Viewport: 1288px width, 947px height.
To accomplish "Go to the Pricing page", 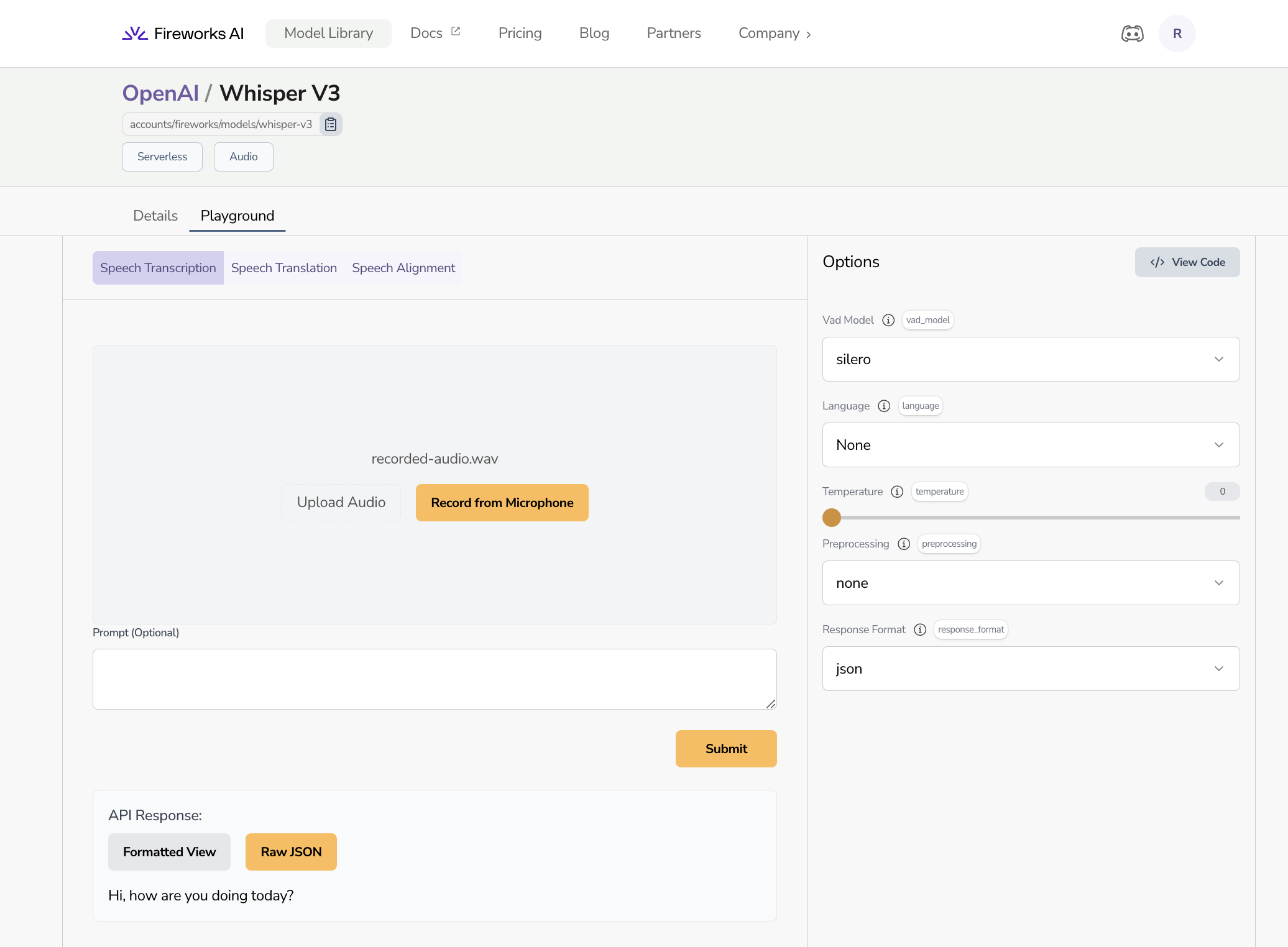I will click(520, 34).
